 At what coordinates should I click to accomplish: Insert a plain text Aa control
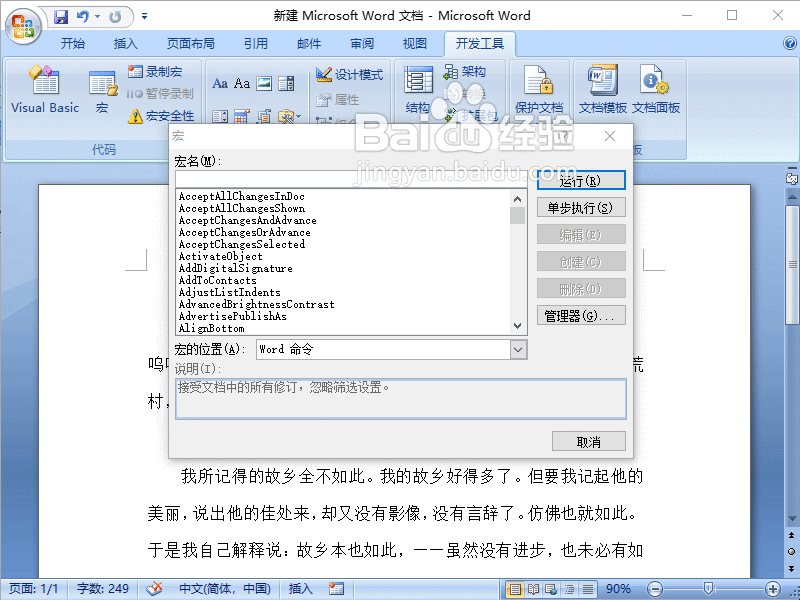coord(242,83)
